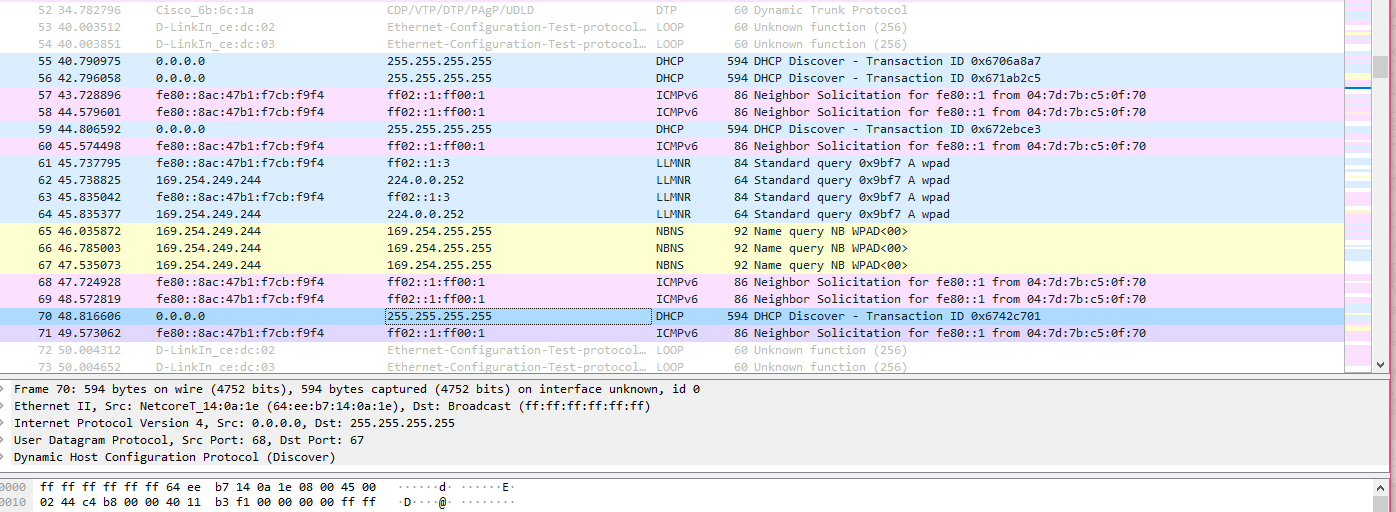Expand the Frame 70 details arrow
Image resolution: width=1396 pixels, height=512 pixels.
[3, 389]
